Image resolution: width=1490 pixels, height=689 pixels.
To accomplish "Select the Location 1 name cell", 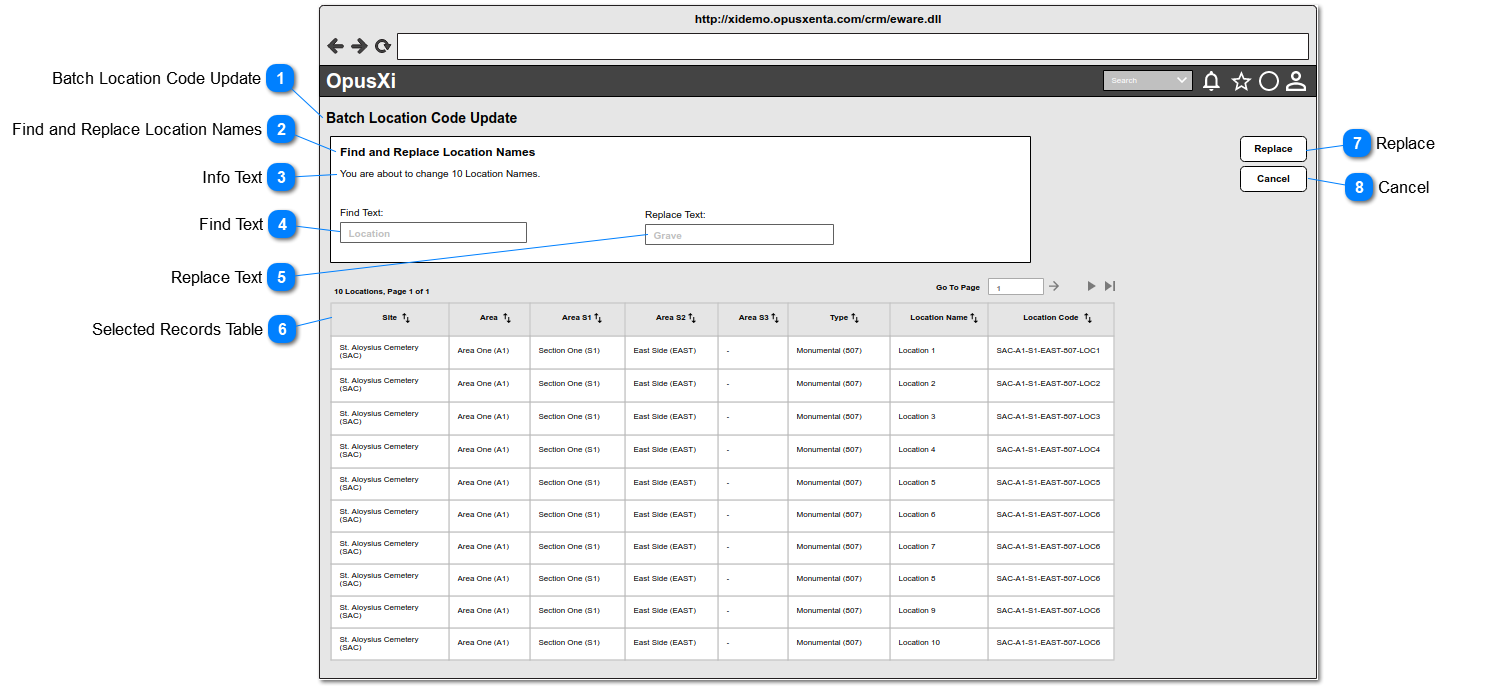I will pos(939,352).
